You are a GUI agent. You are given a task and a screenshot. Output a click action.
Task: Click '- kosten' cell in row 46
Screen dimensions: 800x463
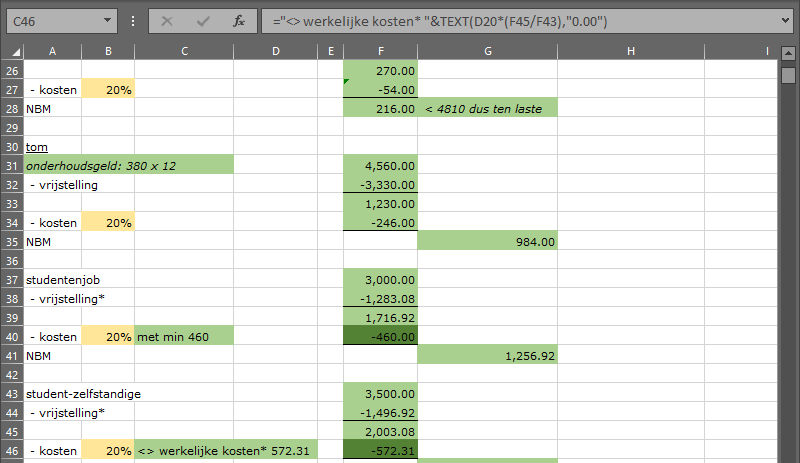[x=53, y=451]
